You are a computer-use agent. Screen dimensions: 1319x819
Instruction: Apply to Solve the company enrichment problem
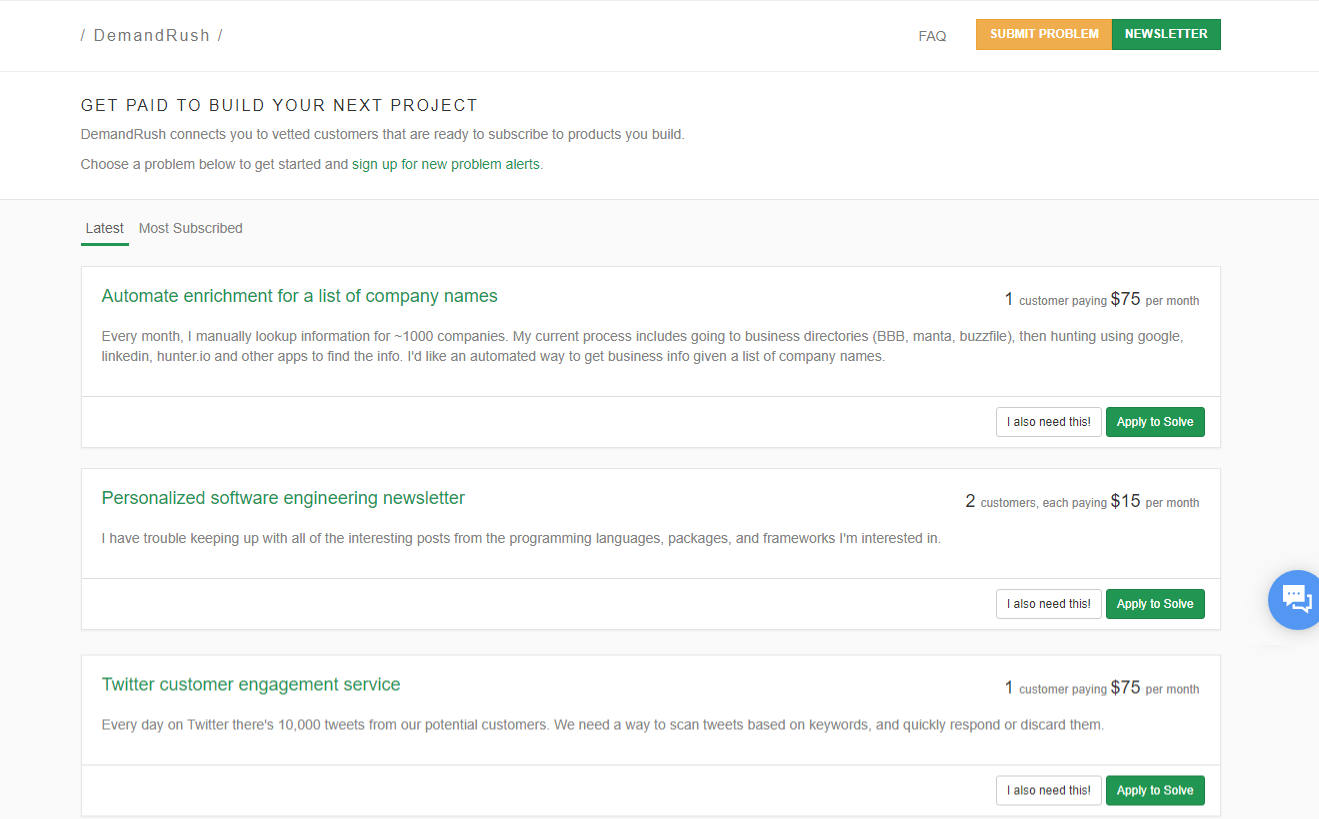pos(1155,422)
